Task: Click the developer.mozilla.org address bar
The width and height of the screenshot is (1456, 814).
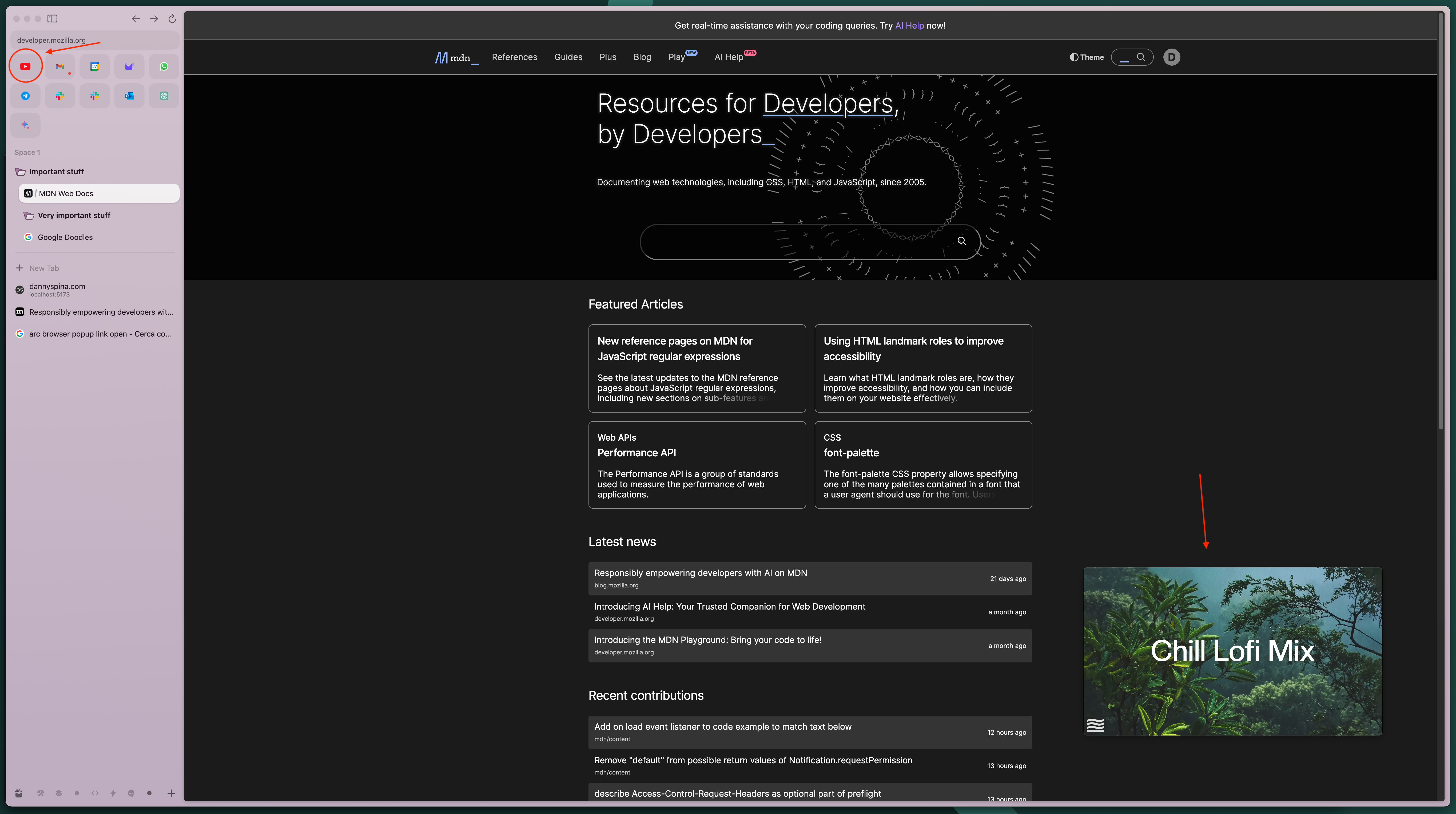Action: pyautogui.click(x=94, y=40)
